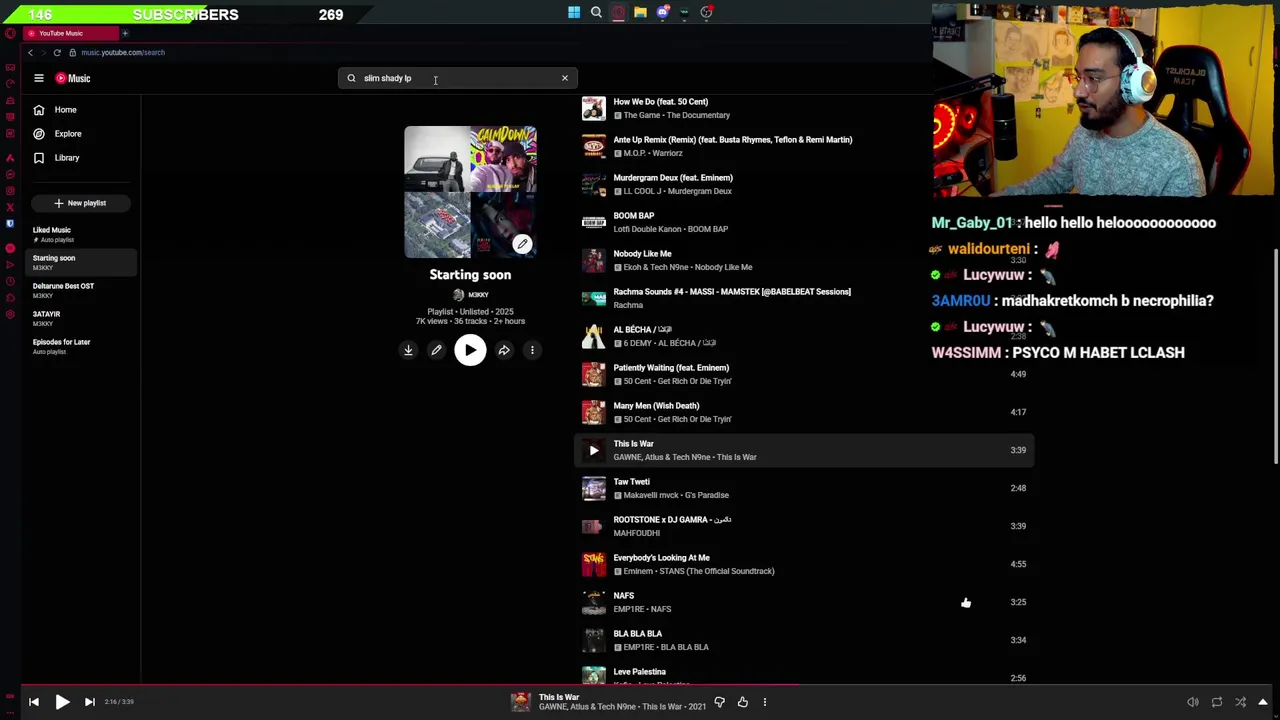1280x720 pixels.
Task: Open the playlist more options menu
Action: point(532,350)
